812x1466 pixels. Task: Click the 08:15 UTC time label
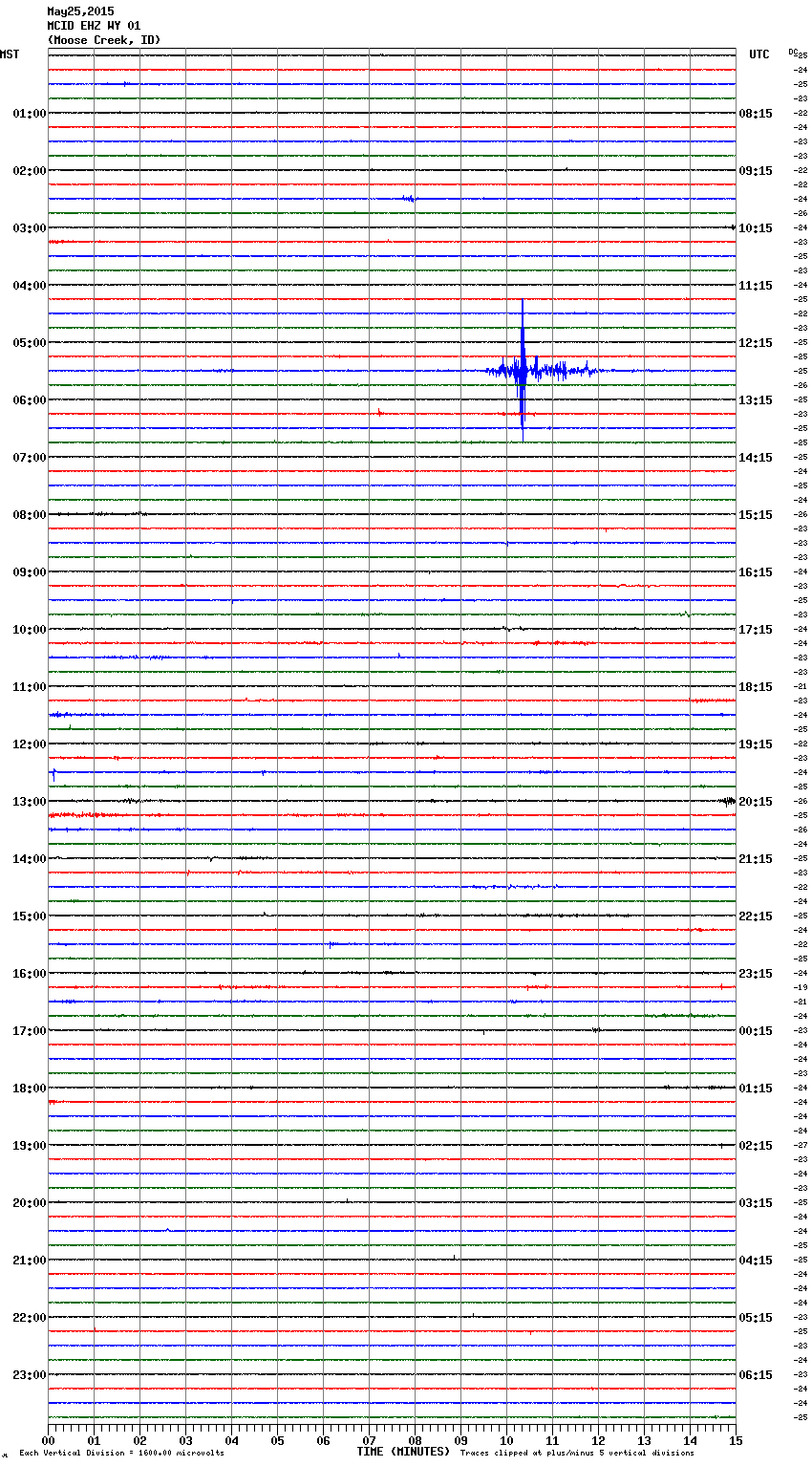(756, 114)
